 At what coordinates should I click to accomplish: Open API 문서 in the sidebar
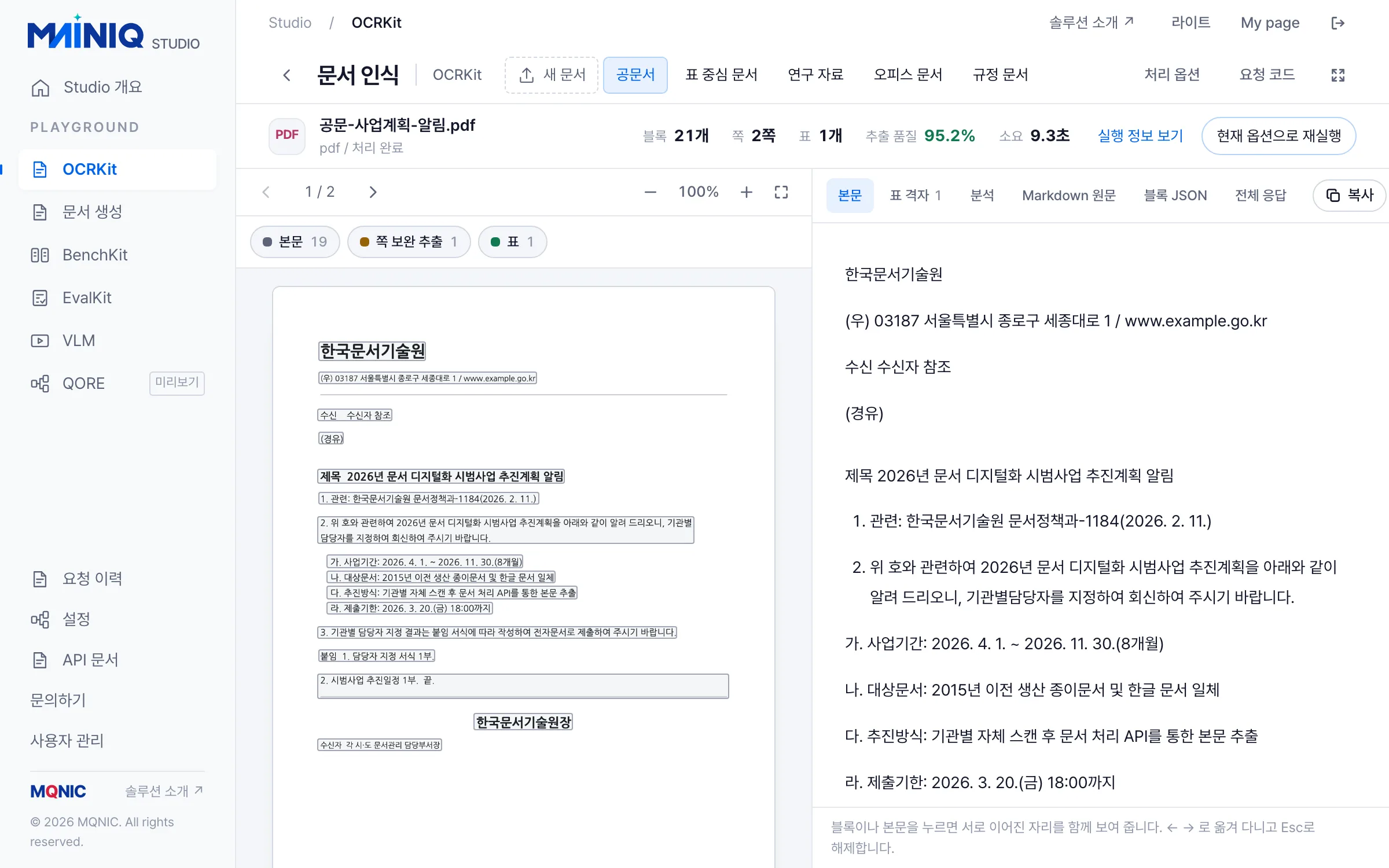pyautogui.click(x=117, y=660)
